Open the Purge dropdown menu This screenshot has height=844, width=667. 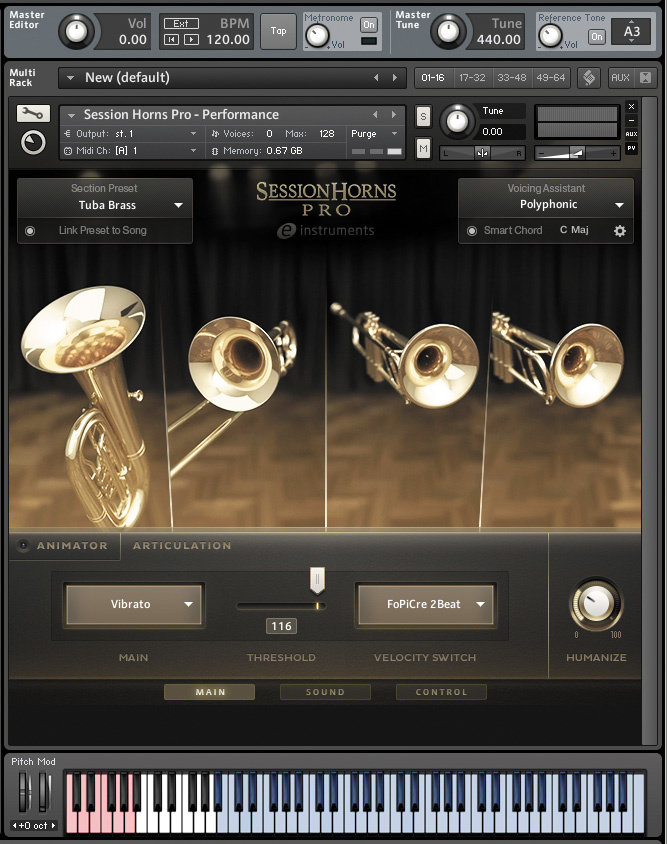click(374, 133)
